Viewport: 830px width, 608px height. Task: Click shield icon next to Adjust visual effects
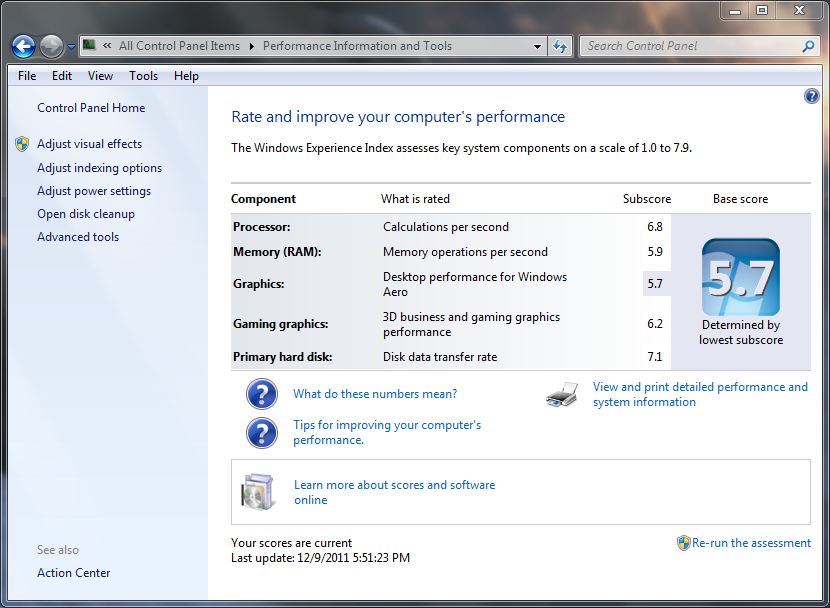pos(22,144)
